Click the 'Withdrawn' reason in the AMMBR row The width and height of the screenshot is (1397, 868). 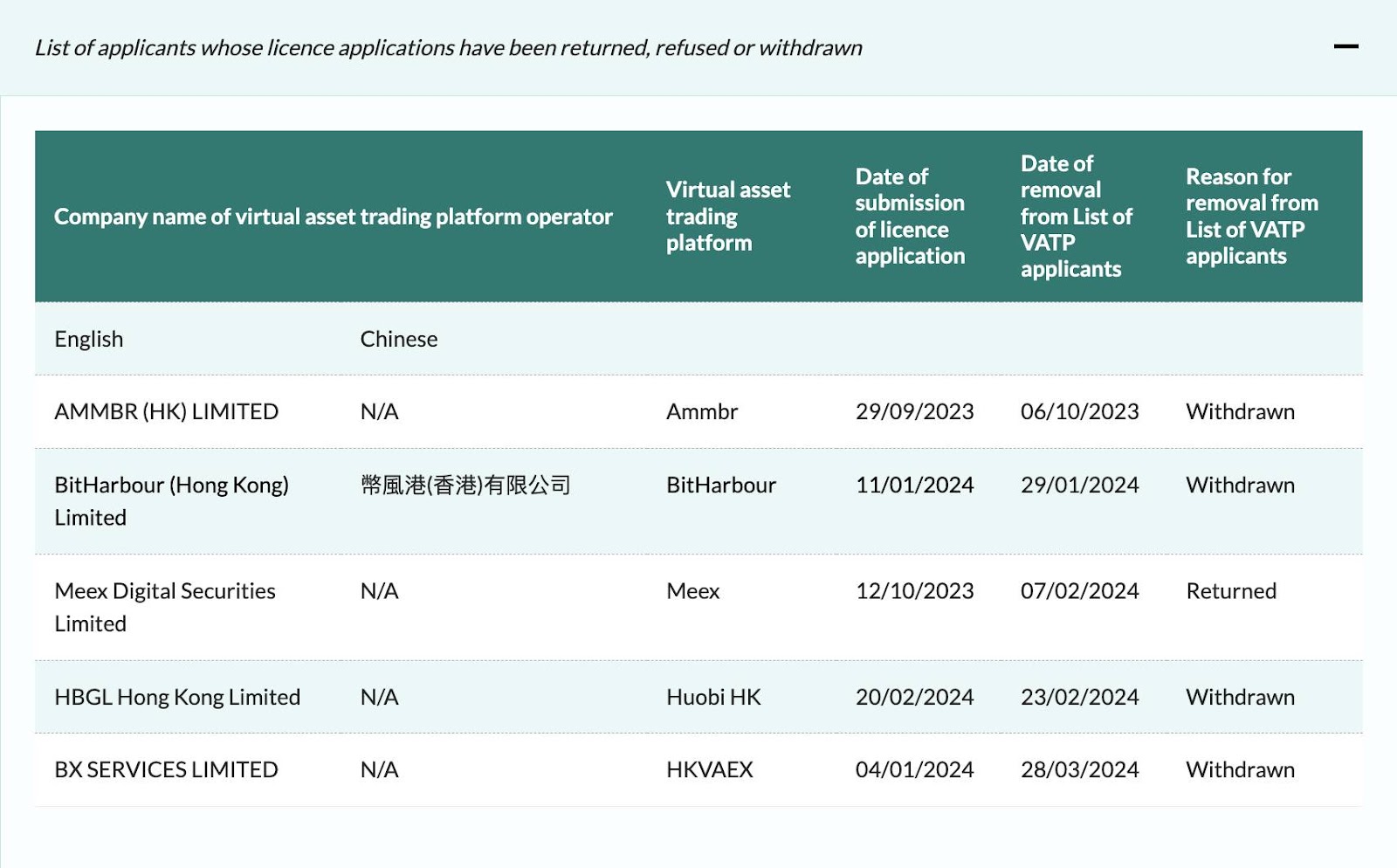click(1240, 411)
